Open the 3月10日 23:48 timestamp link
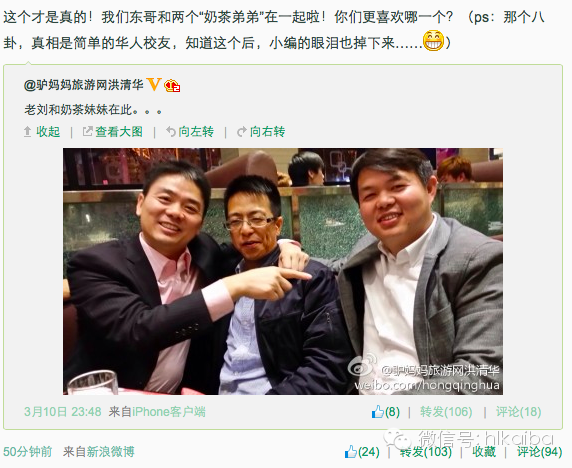 pyautogui.click(x=62, y=412)
